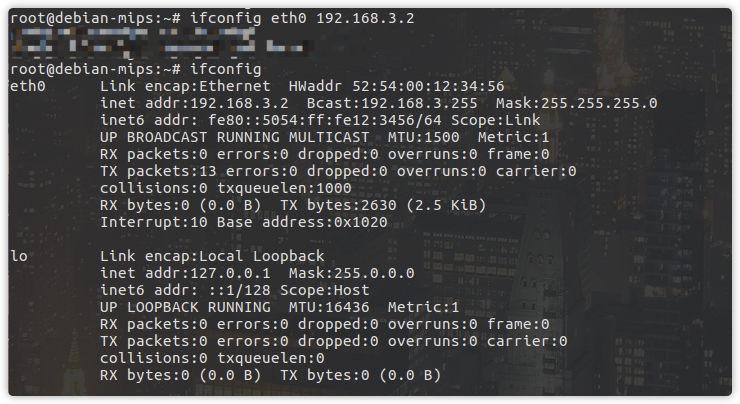
Task: Click the Link encap:Local Loopback text
Action: point(212,256)
